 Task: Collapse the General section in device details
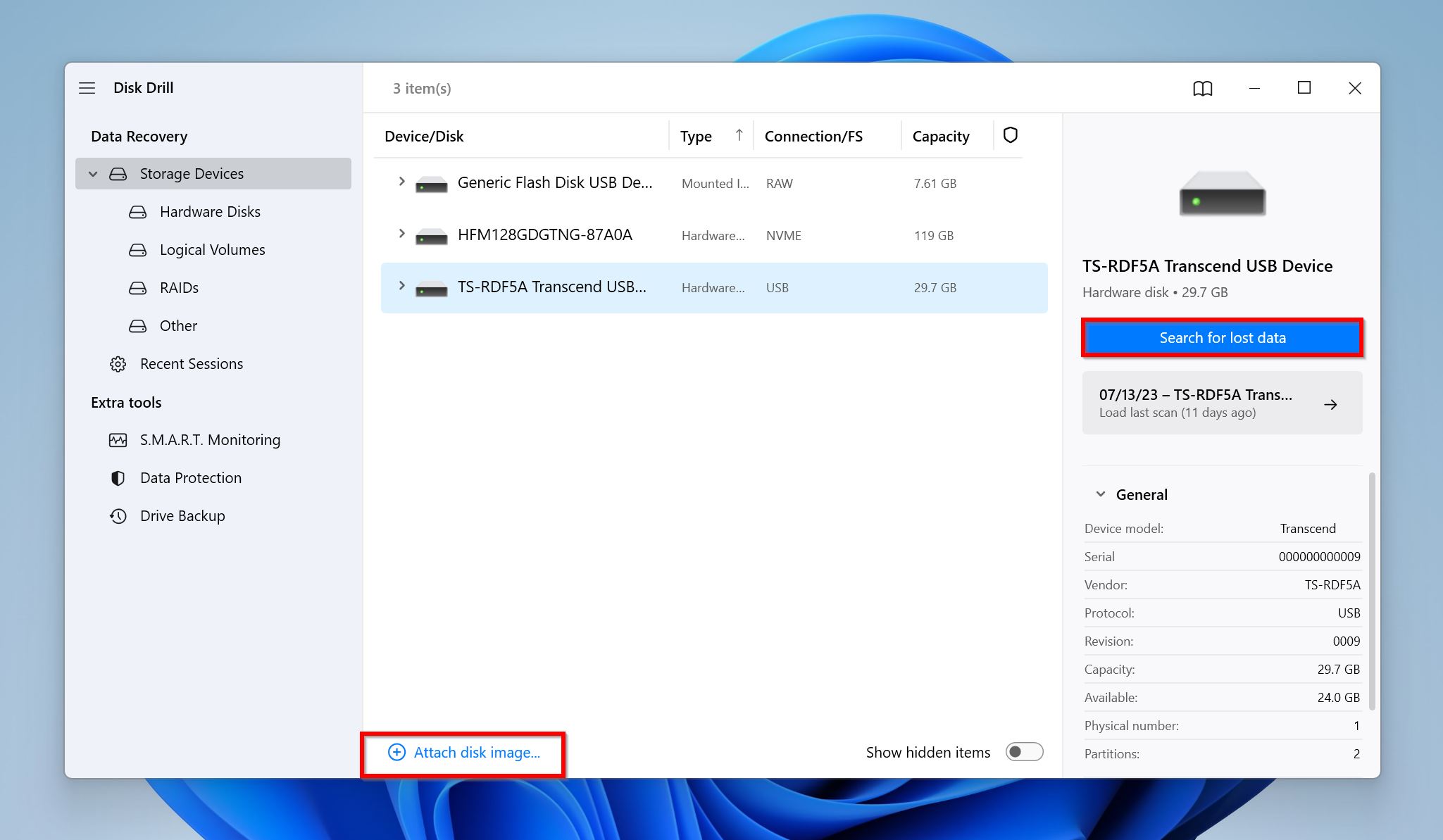(1100, 493)
